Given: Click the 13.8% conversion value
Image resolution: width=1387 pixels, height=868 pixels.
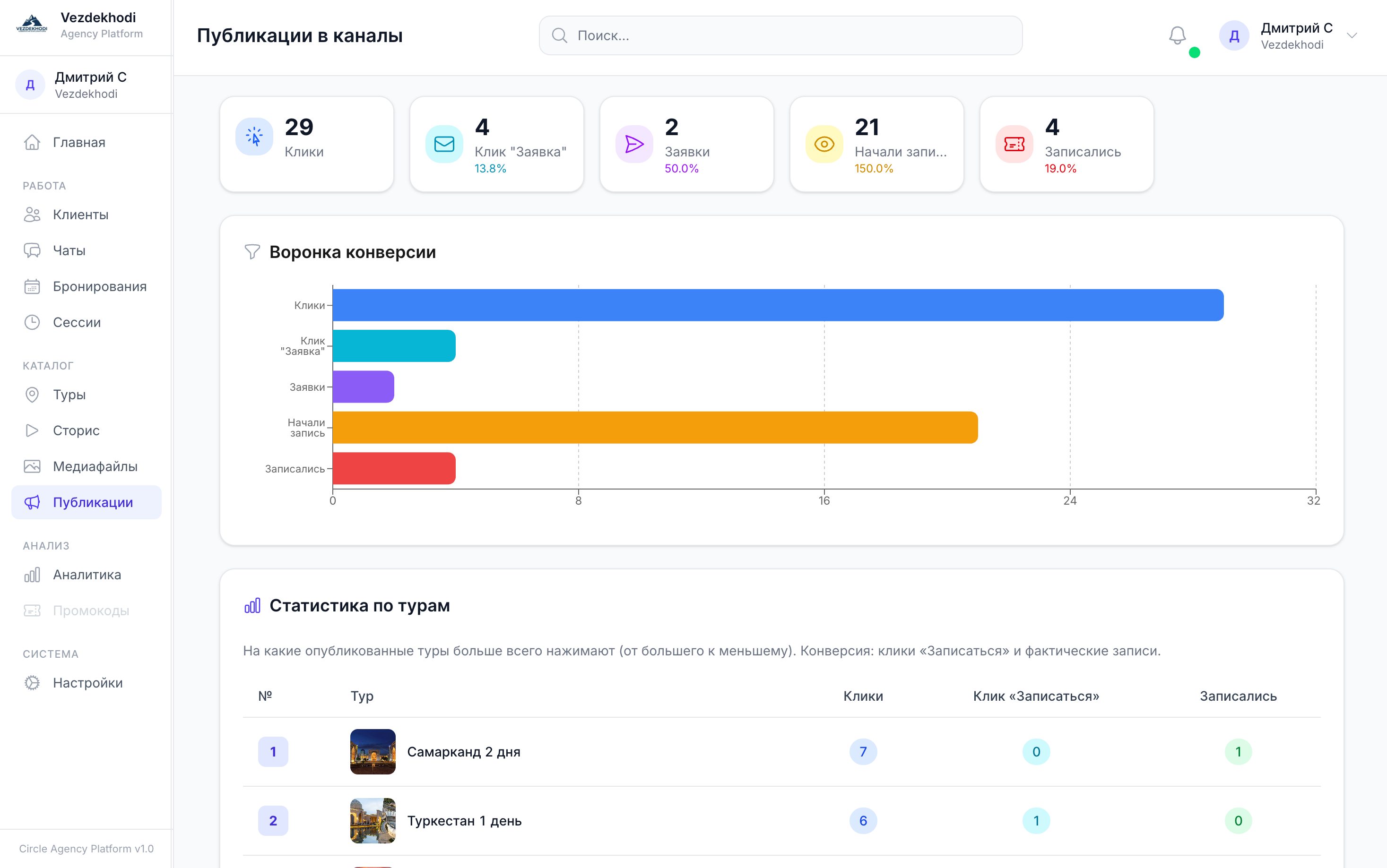Looking at the screenshot, I should point(491,169).
